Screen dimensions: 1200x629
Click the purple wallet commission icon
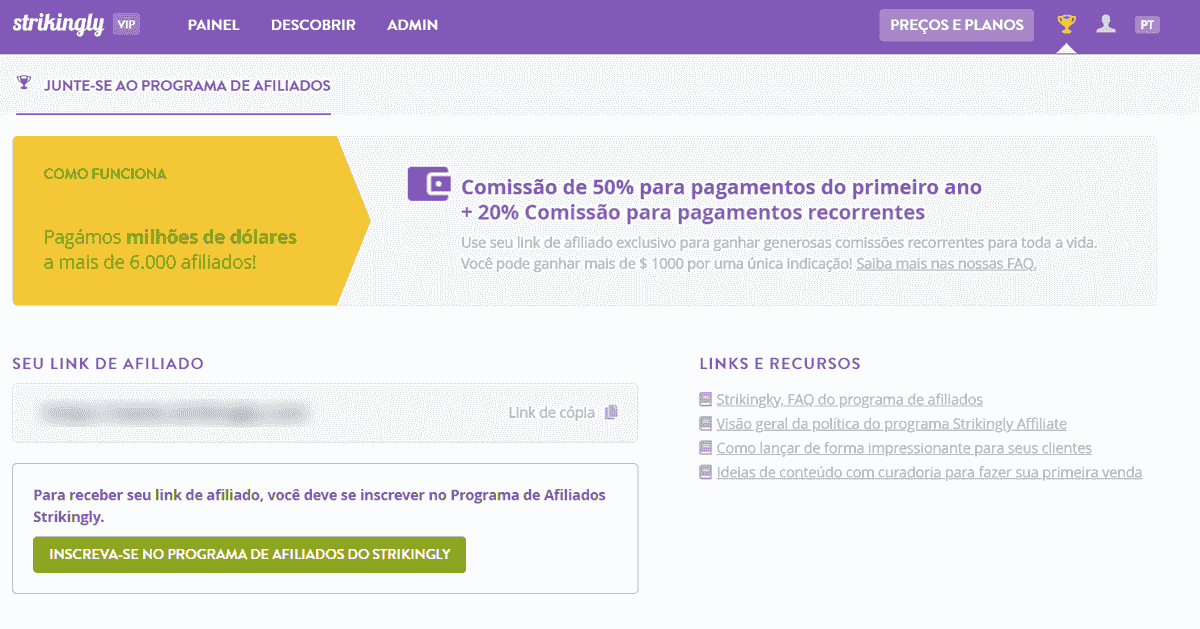[x=429, y=184]
